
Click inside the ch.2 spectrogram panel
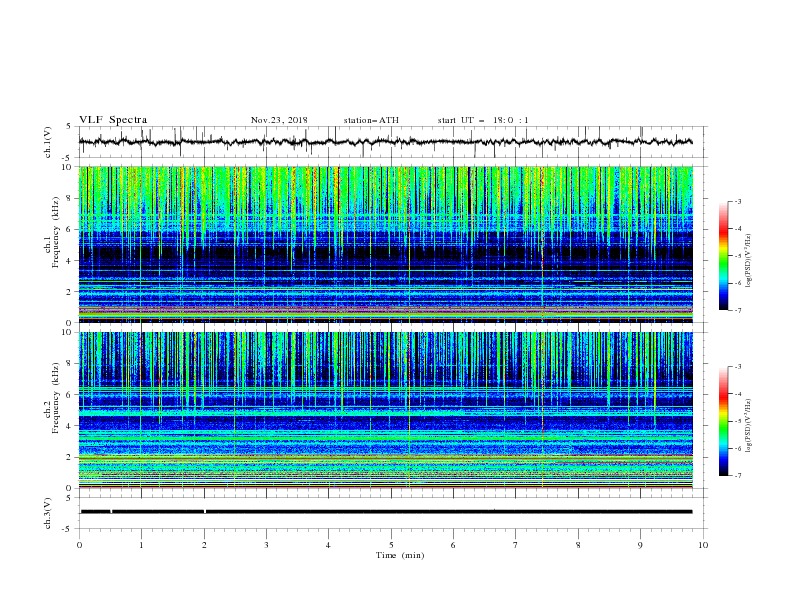[385, 410]
